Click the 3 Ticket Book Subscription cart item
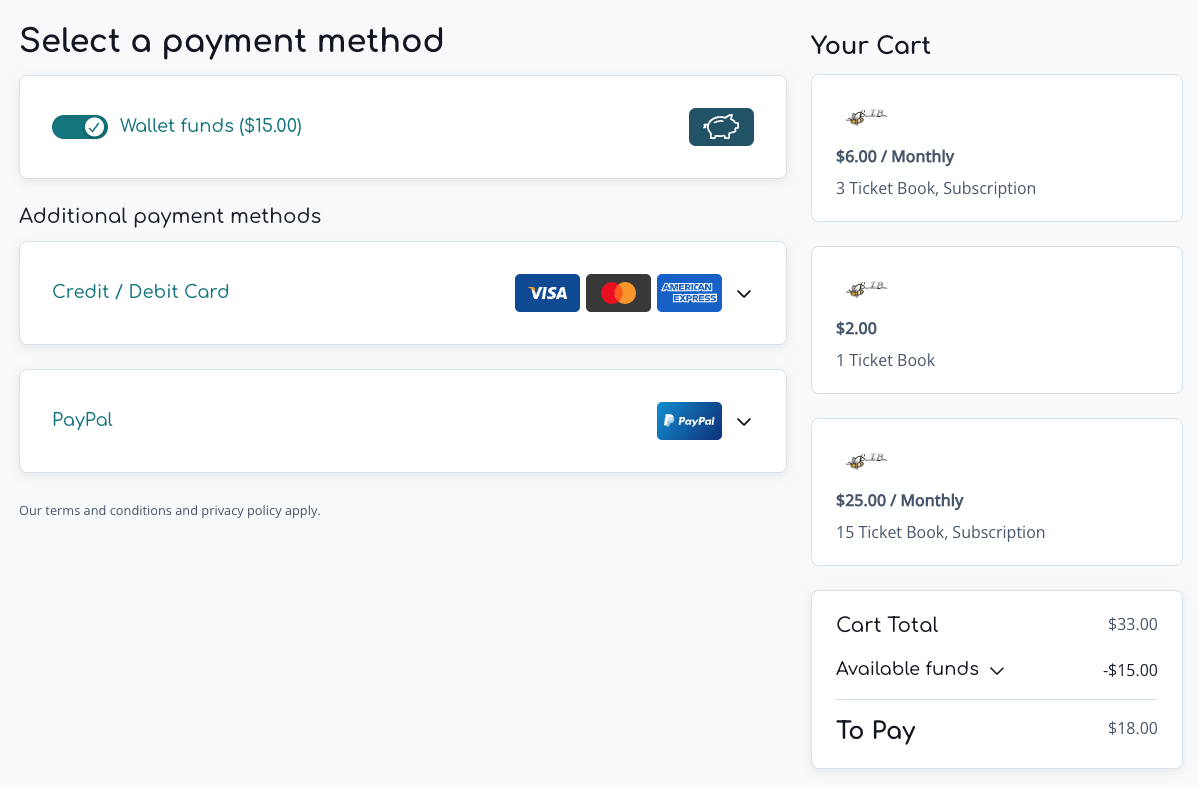This screenshot has height=788, width=1199. coord(996,148)
